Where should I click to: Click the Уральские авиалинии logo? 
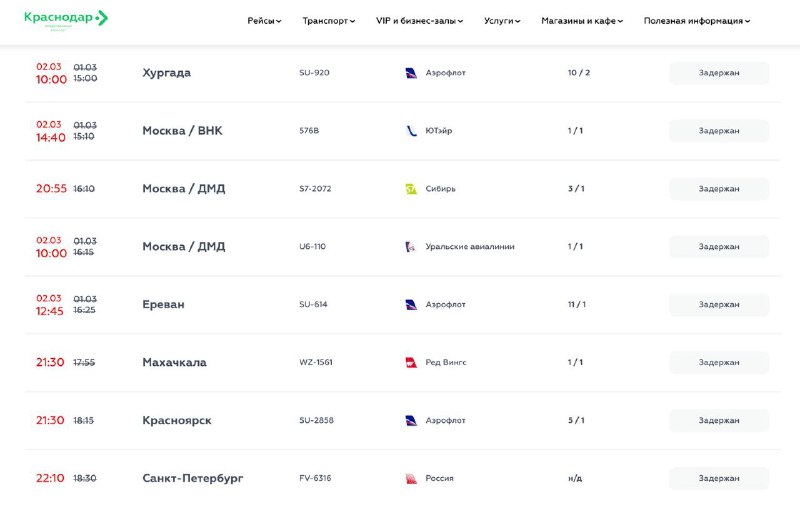[x=411, y=247]
